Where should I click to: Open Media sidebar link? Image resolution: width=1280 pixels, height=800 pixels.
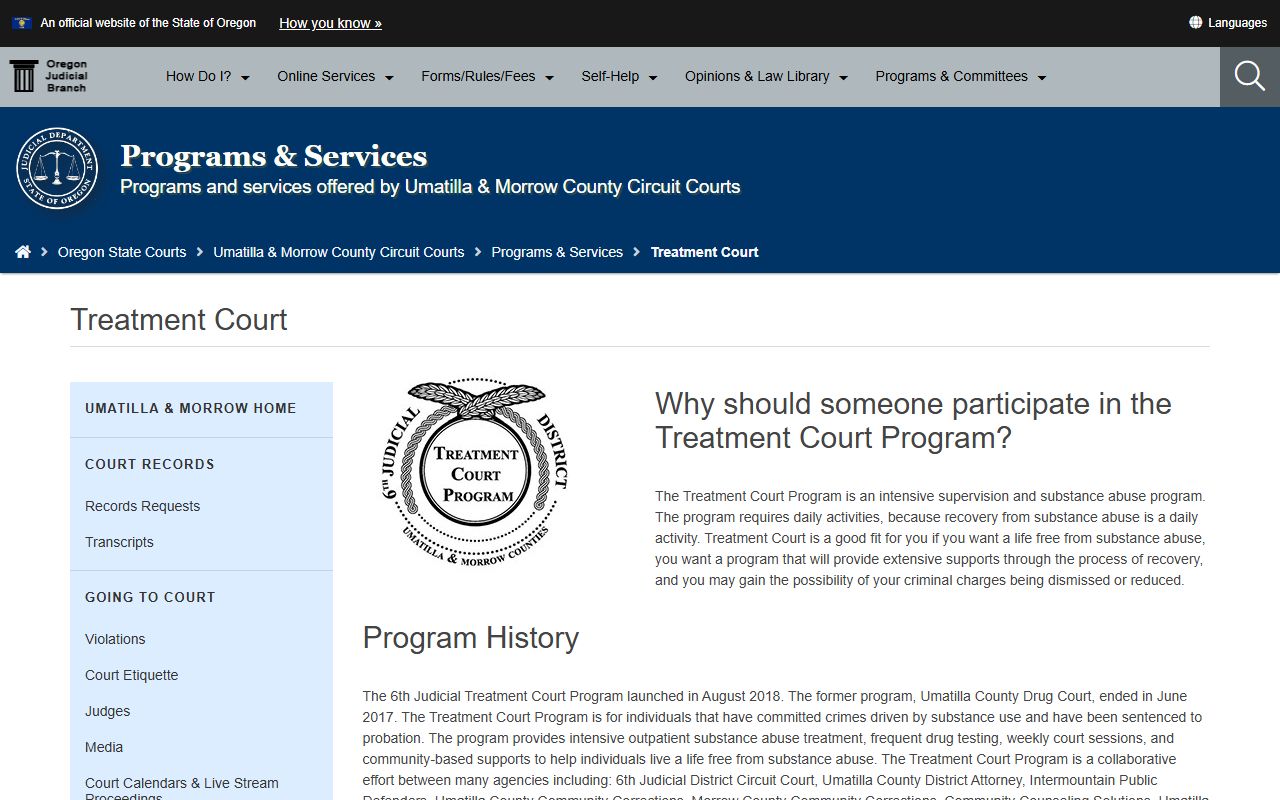(x=104, y=747)
